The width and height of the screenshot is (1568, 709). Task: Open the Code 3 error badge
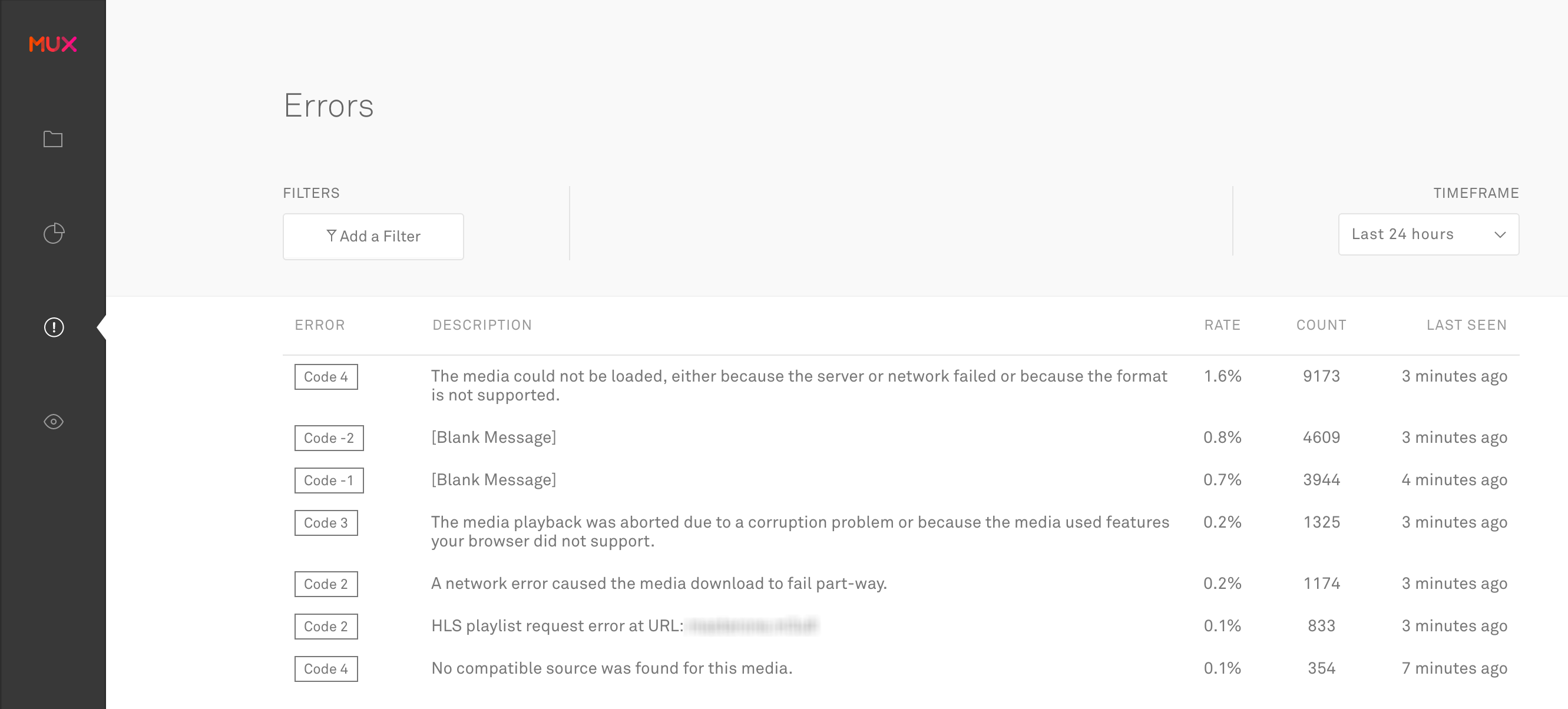[326, 523]
